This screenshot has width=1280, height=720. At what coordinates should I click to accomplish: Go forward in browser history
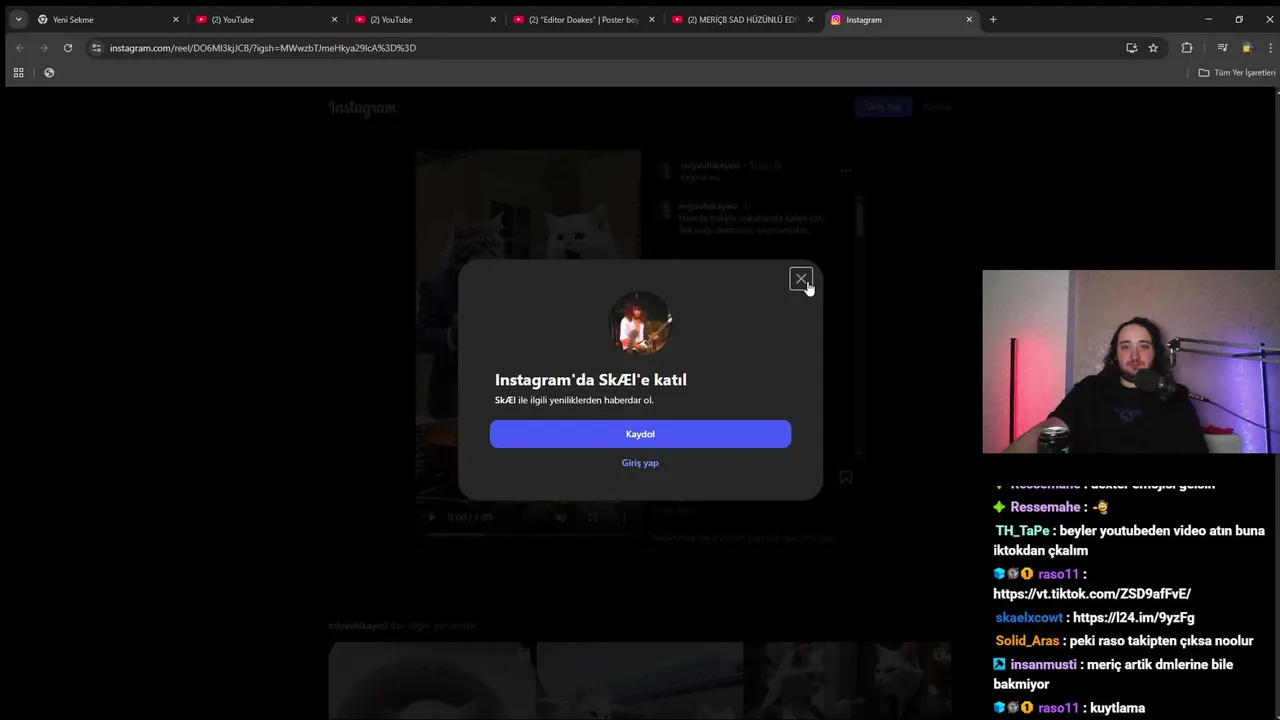pyautogui.click(x=43, y=48)
